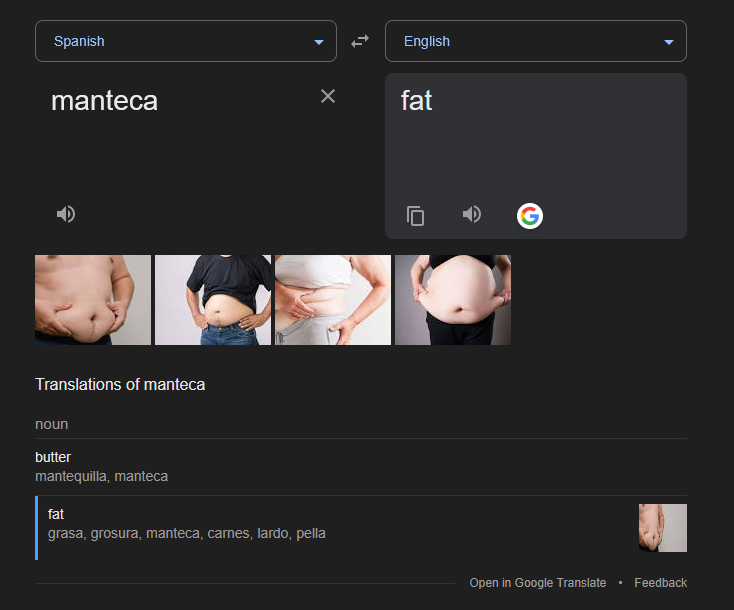Open the first shirtless belly image
Image resolution: width=734 pixels, height=610 pixels.
pyautogui.click(x=93, y=300)
